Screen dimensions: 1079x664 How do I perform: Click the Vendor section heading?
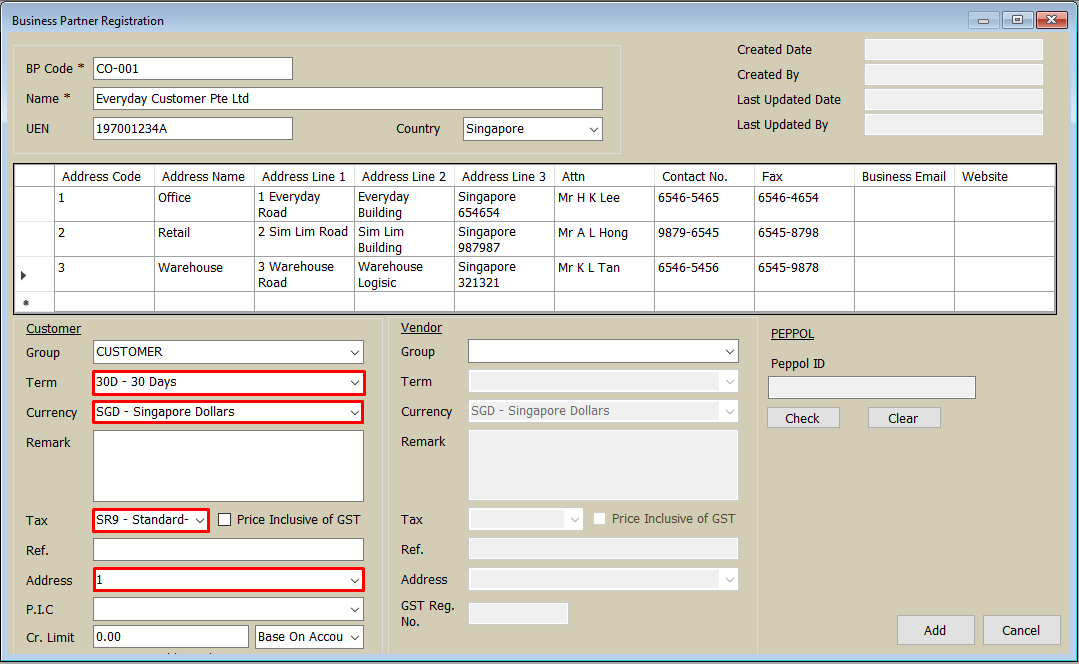pyautogui.click(x=421, y=328)
